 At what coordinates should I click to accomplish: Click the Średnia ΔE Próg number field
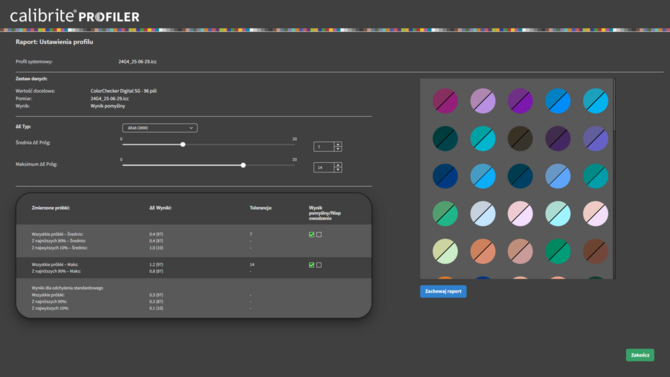pos(324,147)
